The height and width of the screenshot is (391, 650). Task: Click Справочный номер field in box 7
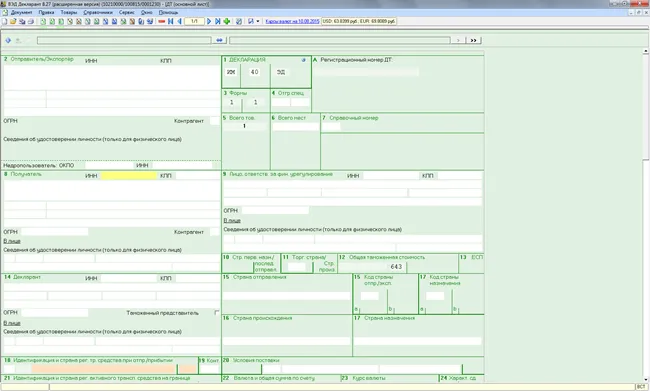pos(331,126)
